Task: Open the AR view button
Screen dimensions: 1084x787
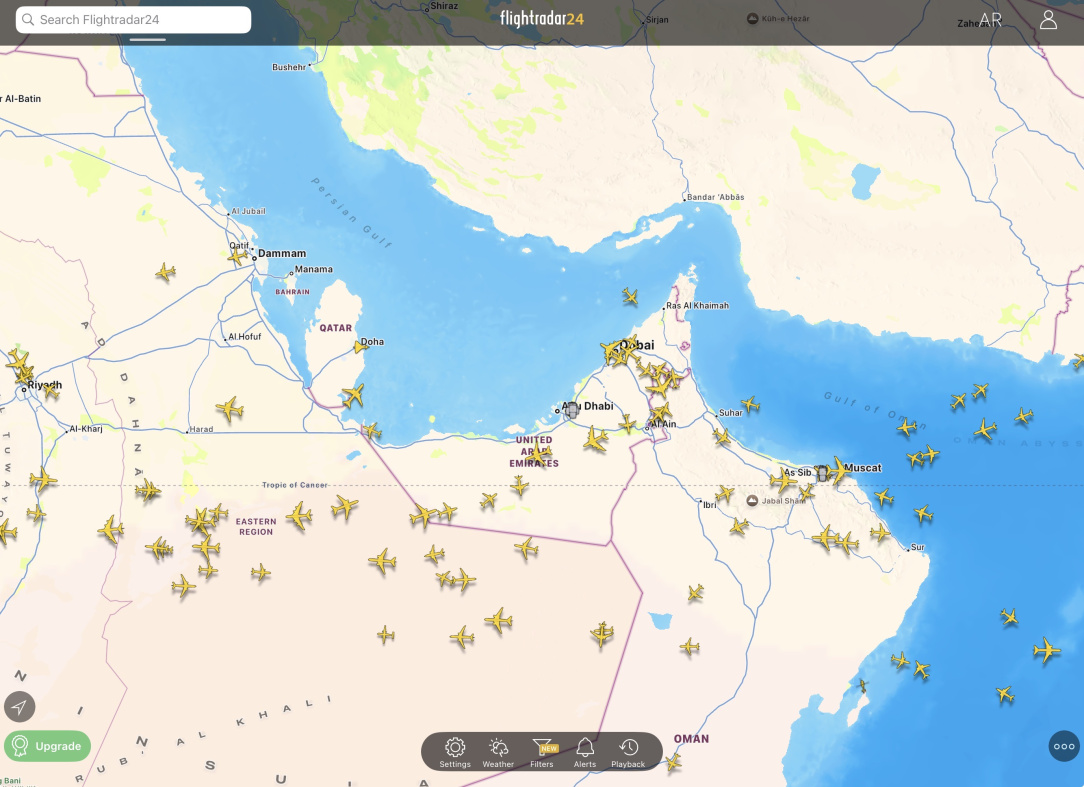Action: click(991, 20)
